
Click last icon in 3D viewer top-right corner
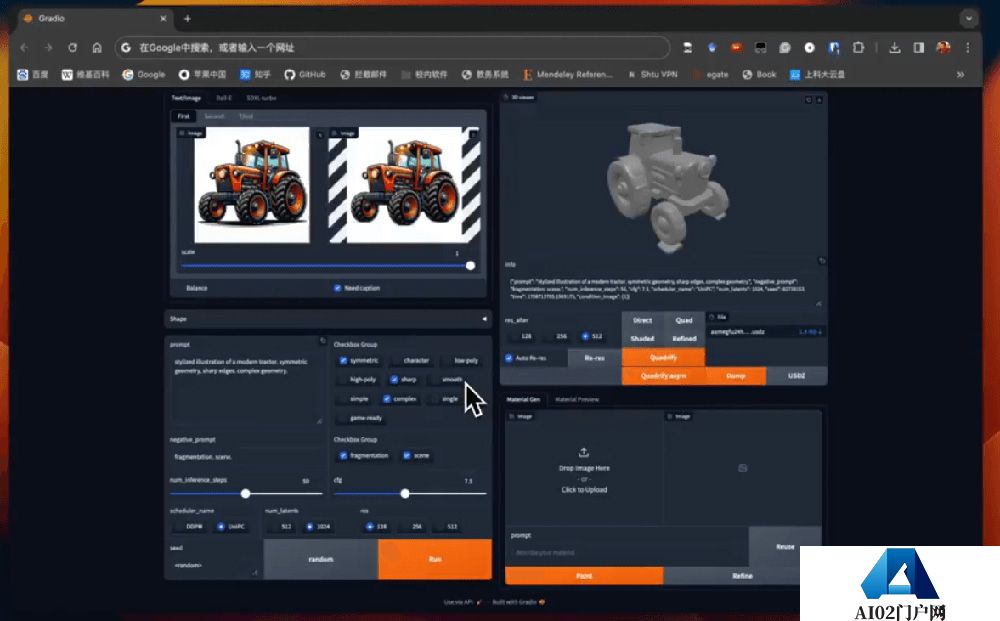coord(819,99)
